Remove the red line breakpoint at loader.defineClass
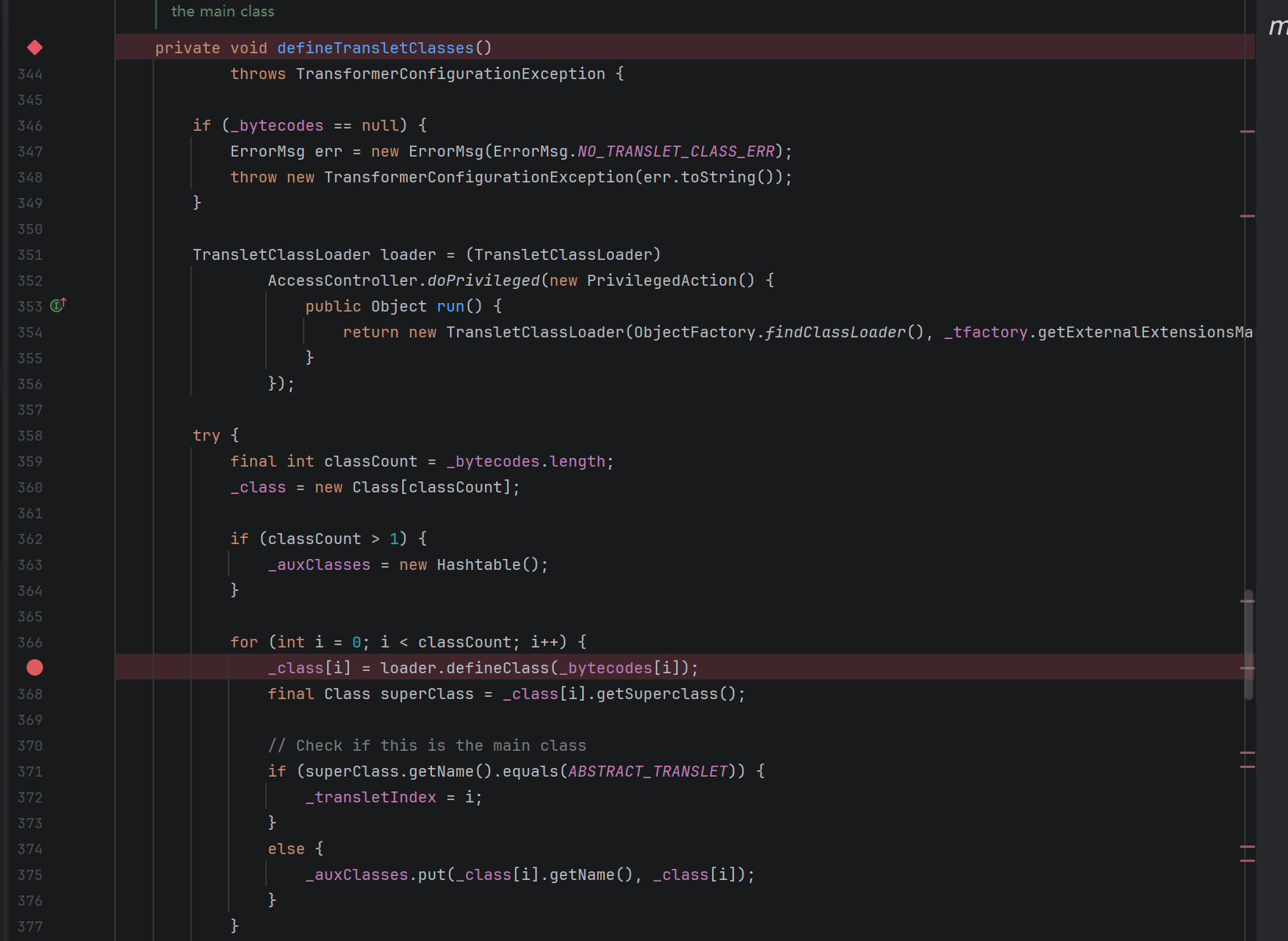Viewport: 1288px width, 941px height. [34, 668]
